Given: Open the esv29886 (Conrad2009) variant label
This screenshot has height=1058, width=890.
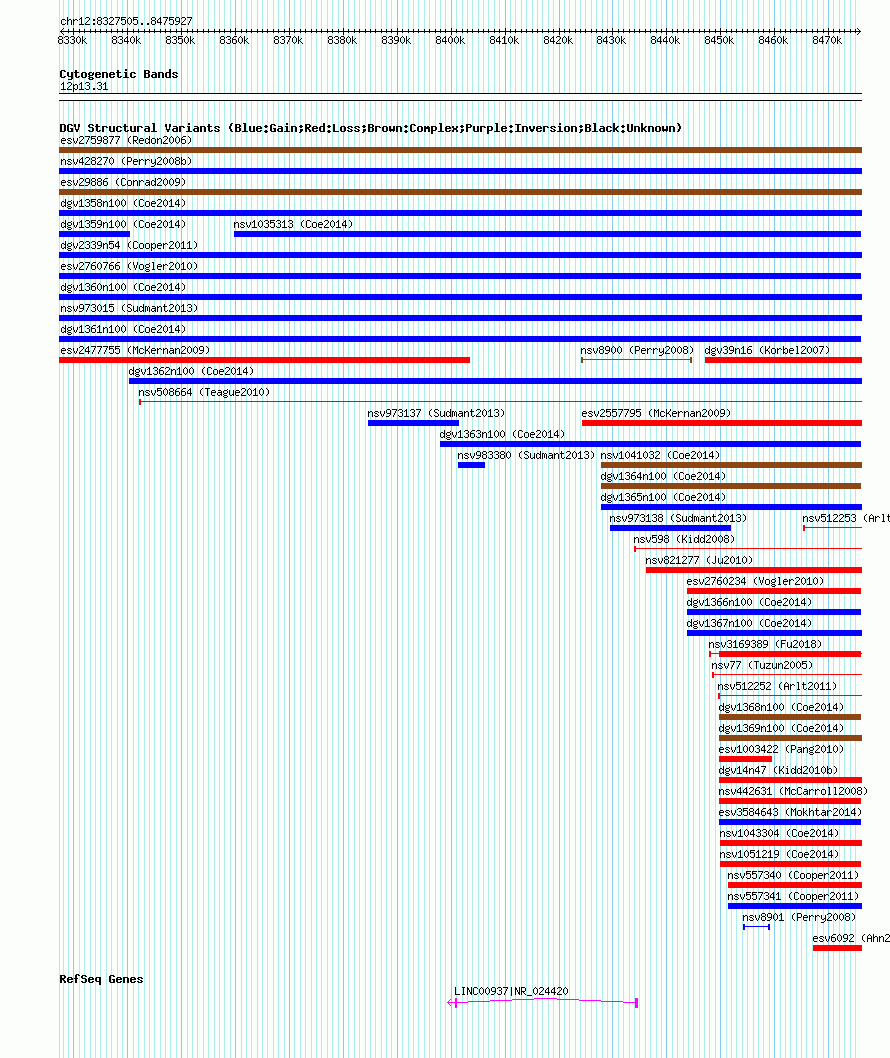Looking at the screenshot, I should click(x=123, y=182).
